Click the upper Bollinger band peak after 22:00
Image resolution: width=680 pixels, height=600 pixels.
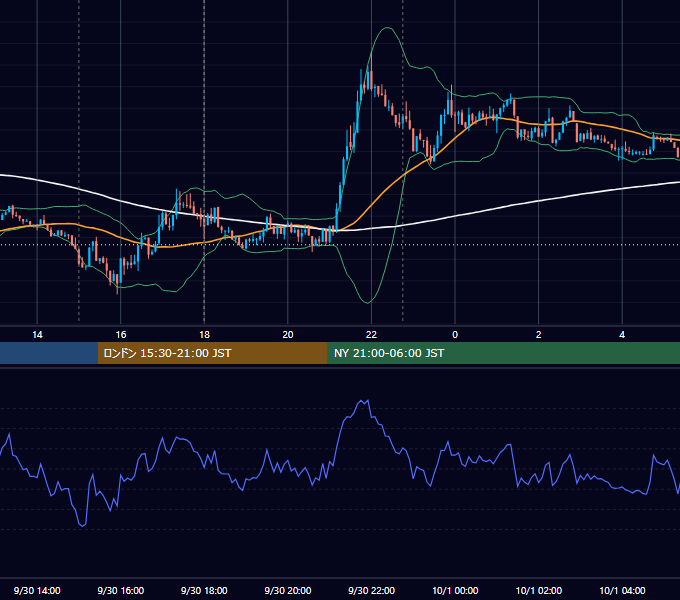point(387,29)
